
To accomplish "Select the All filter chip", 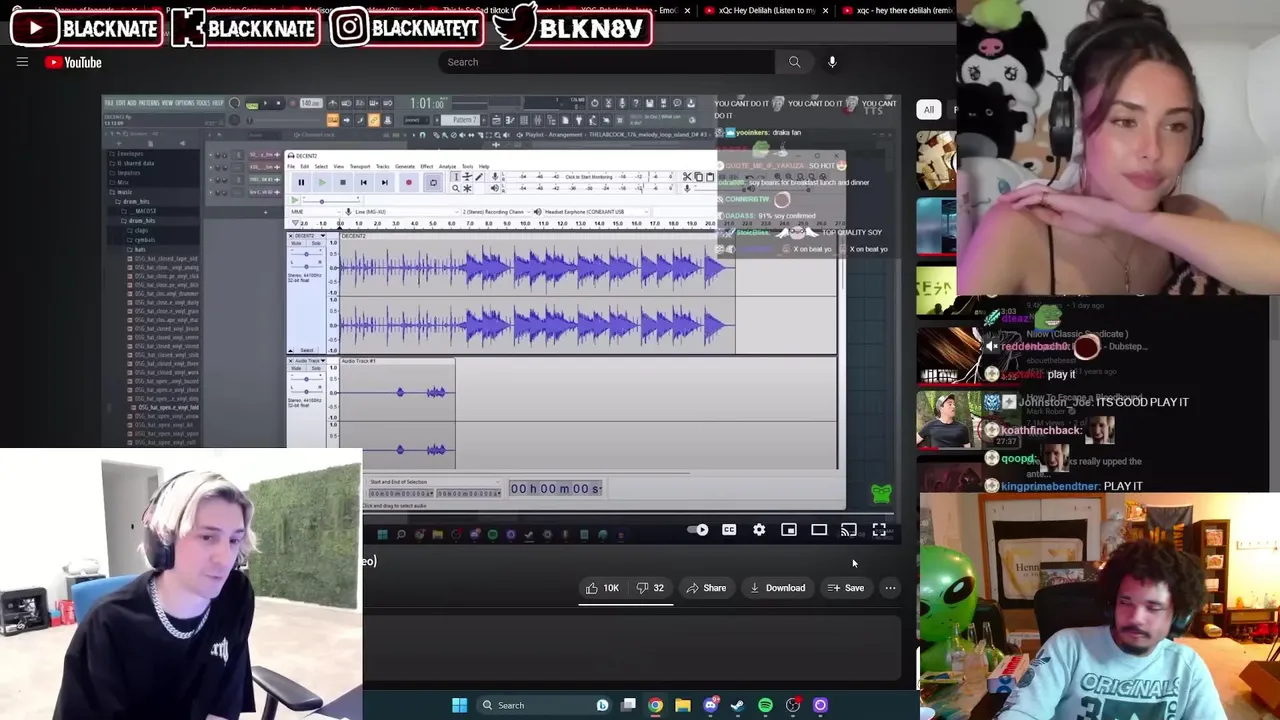I will tap(929, 110).
